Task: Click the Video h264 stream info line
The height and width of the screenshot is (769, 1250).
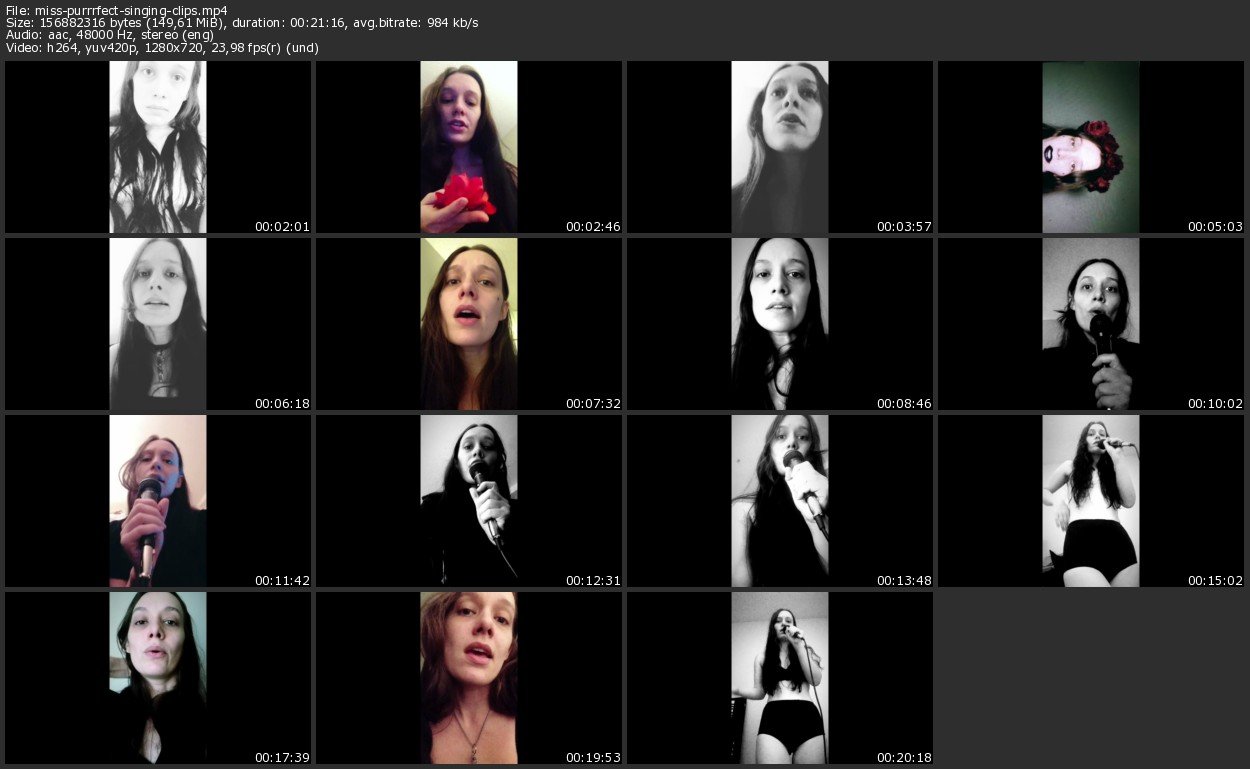Action: pos(162,47)
